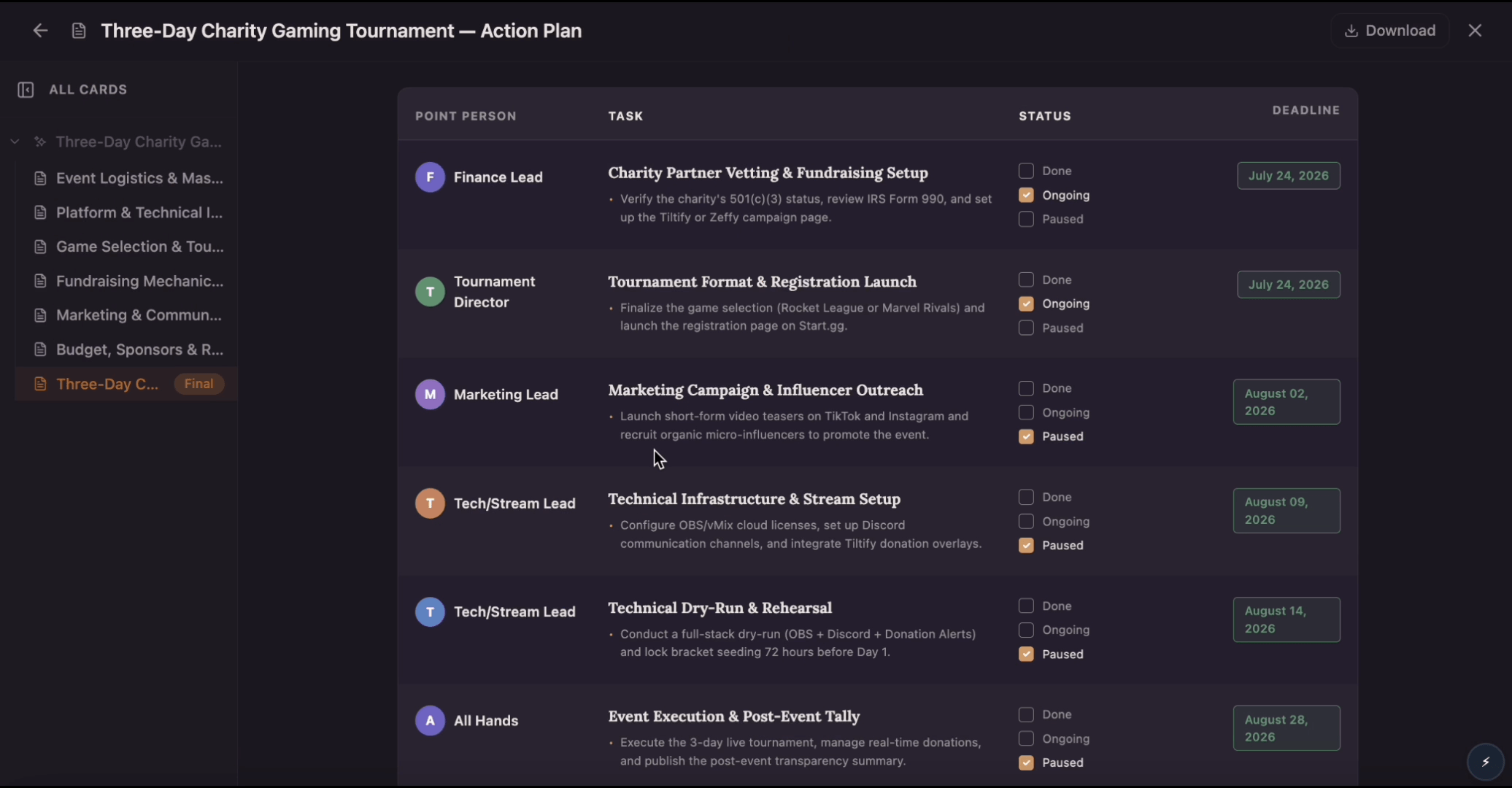The width and height of the screenshot is (1512, 788).
Task: Uncheck Paused for Technical Infrastructure & Stream Setup
Action: pos(1026,545)
